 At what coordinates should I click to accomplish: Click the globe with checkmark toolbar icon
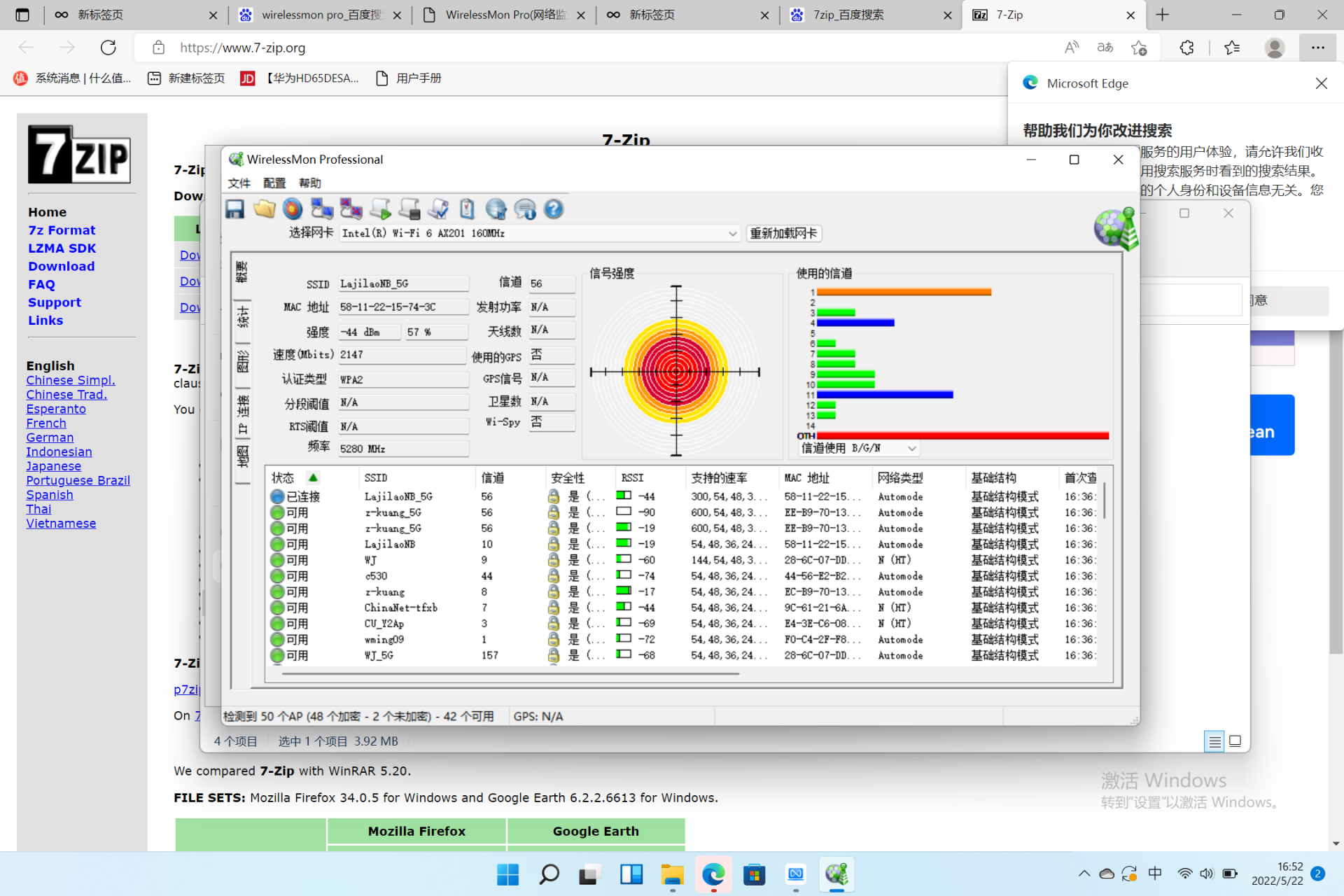496,209
